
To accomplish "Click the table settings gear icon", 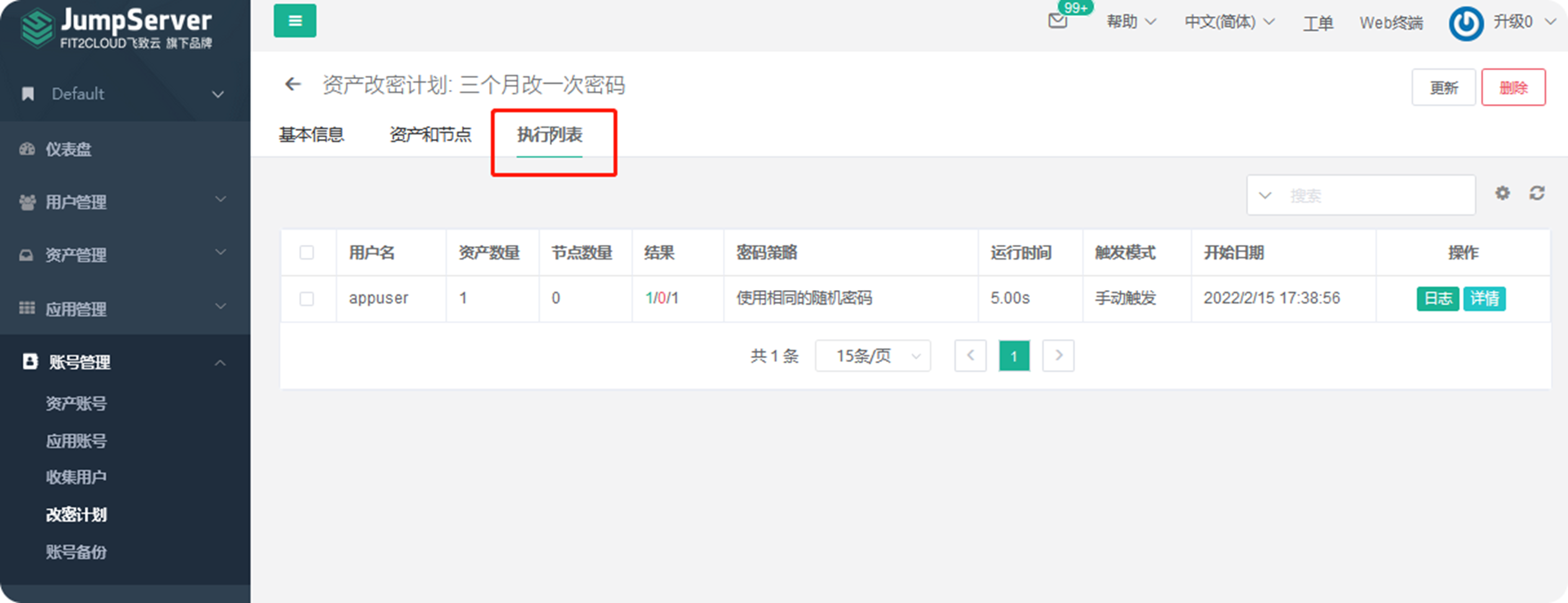I will (x=1502, y=194).
